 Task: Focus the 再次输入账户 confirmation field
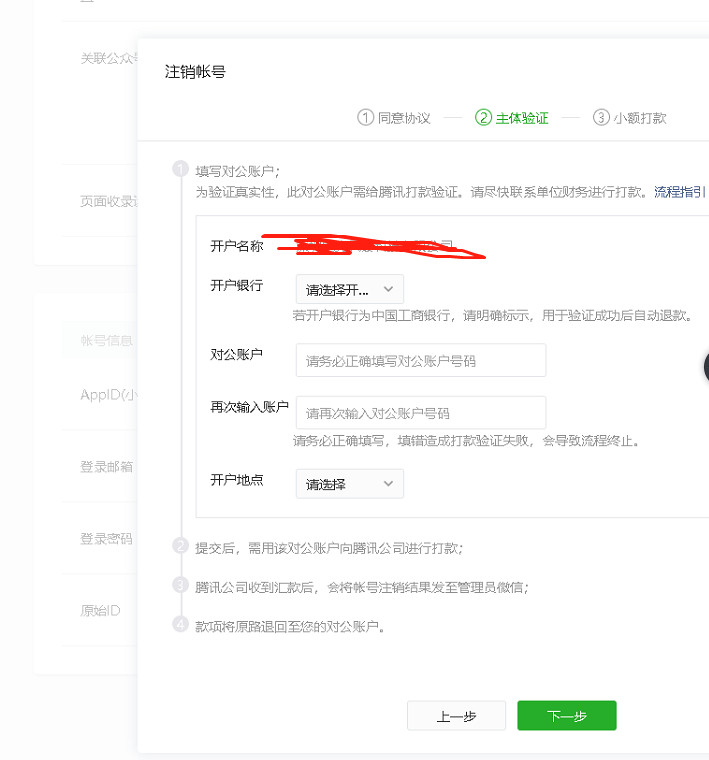tap(421, 412)
